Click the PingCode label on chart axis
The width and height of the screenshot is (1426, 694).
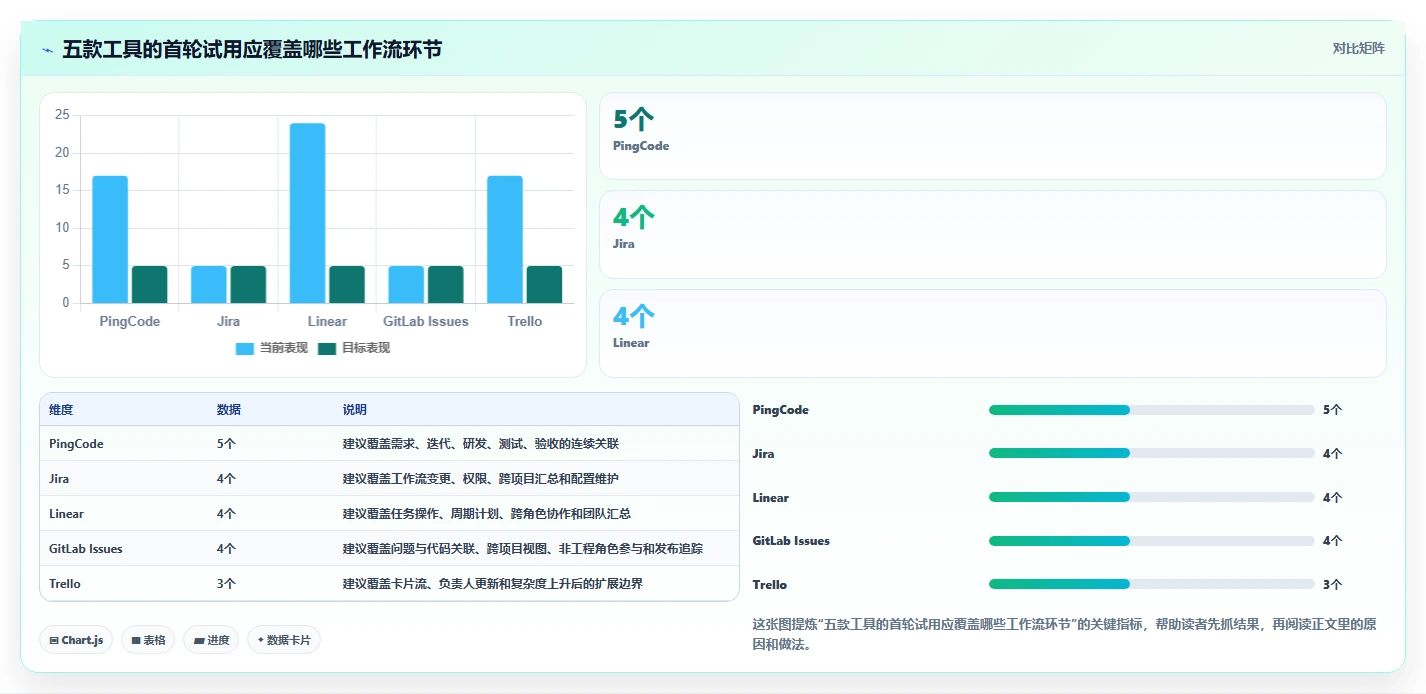click(x=130, y=322)
